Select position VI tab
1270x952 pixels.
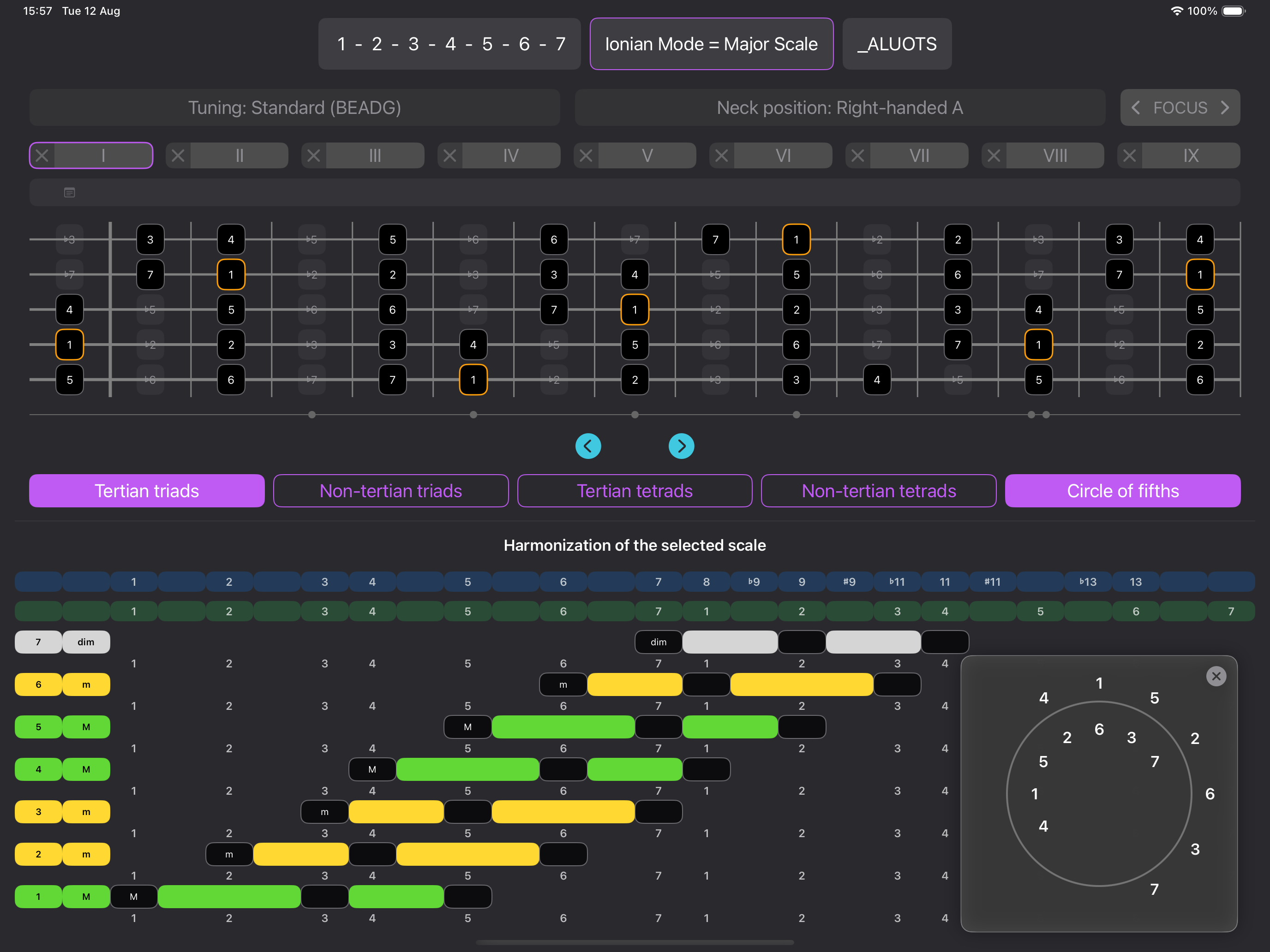click(783, 155)
